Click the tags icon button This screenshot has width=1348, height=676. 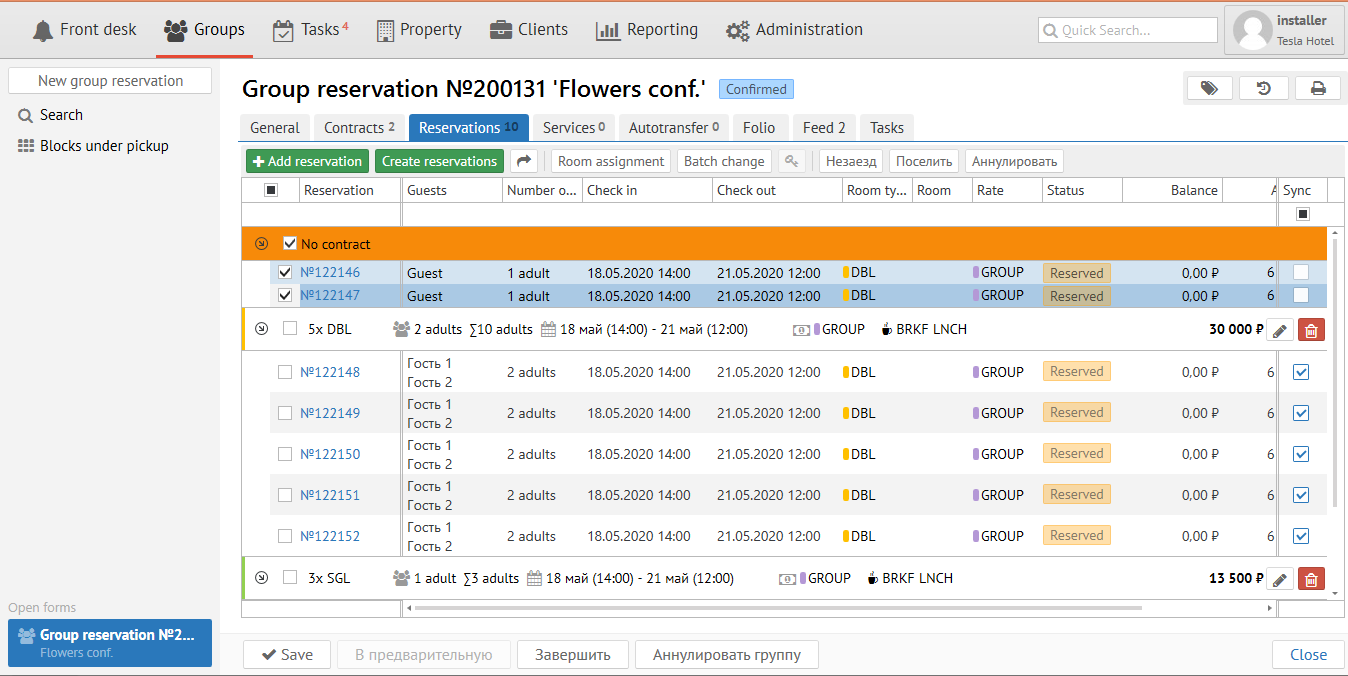pyautogui.click(x=1209, y=88)
